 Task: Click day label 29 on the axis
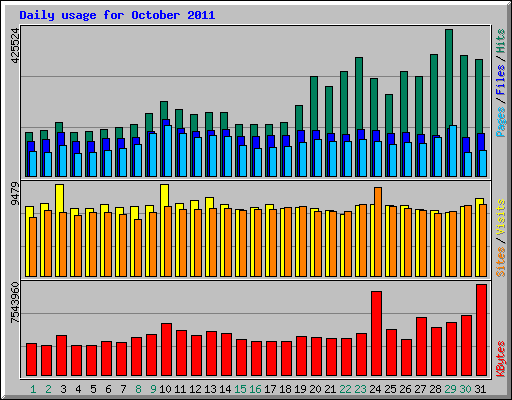(x=450, y=389)
